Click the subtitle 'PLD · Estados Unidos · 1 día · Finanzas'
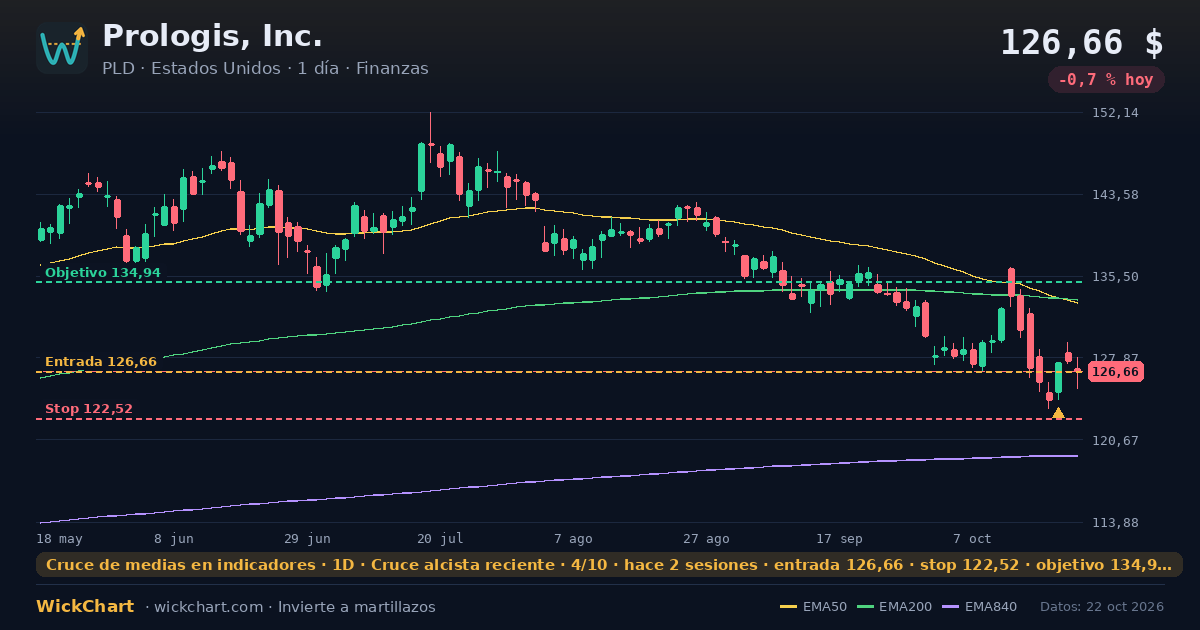Viewport: 1200px width, 630px height. 265,68
